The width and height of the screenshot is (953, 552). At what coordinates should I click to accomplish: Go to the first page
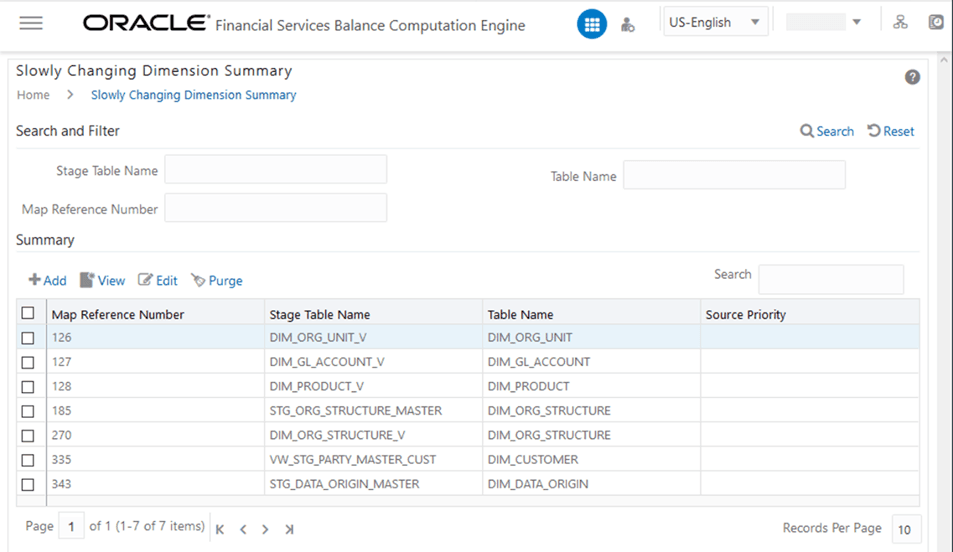click(x=220, y=530)
